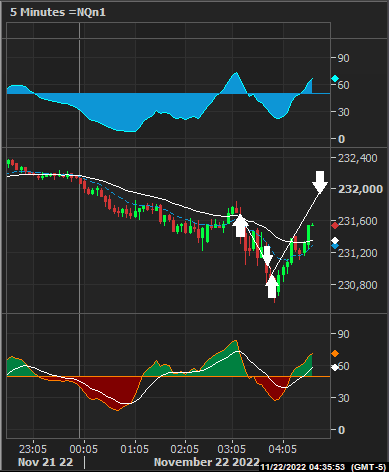Click the 'Nov 21 22' date label
Screen dimensions: 389x472
45,462
